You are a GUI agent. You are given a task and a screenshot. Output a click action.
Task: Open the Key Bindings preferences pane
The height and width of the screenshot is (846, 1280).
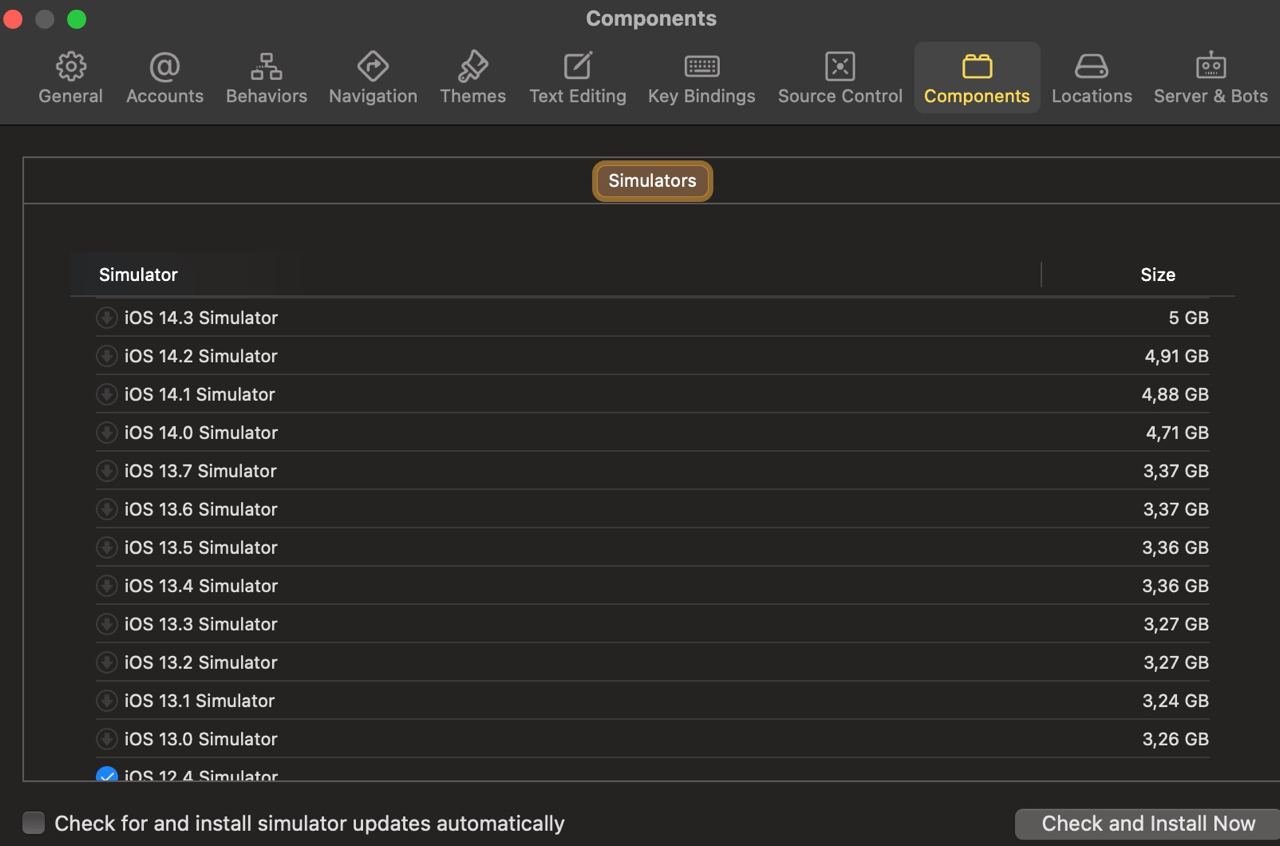(701, 78)
